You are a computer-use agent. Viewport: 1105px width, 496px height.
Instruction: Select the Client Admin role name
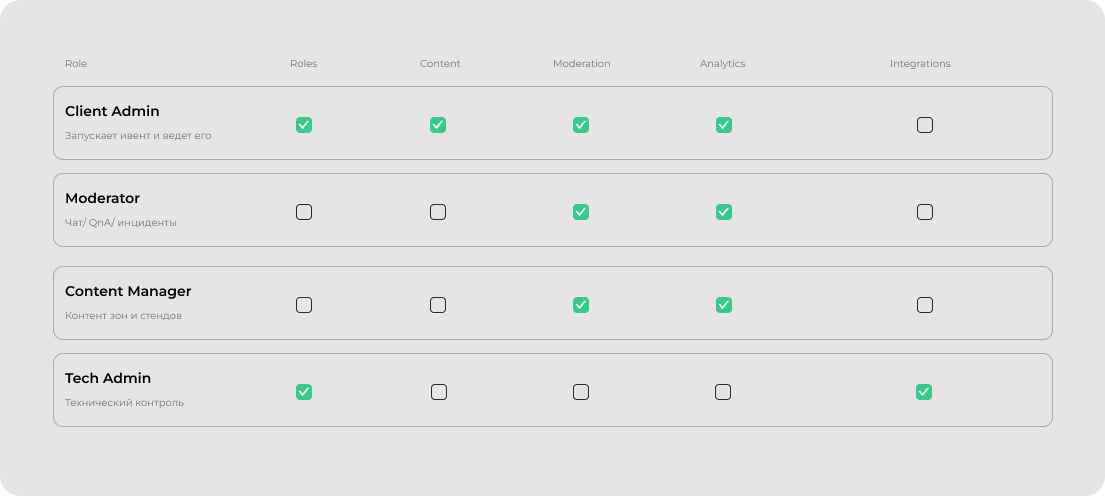click(112, 111)
